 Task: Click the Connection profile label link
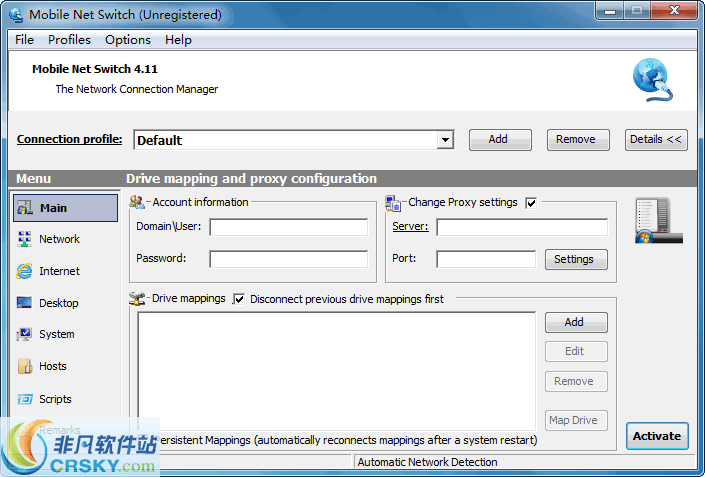pos(69,139)
